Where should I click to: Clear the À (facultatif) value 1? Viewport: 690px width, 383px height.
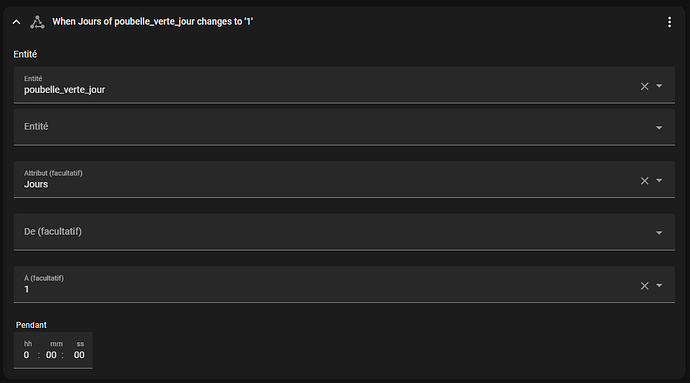(x=644, y=286)
